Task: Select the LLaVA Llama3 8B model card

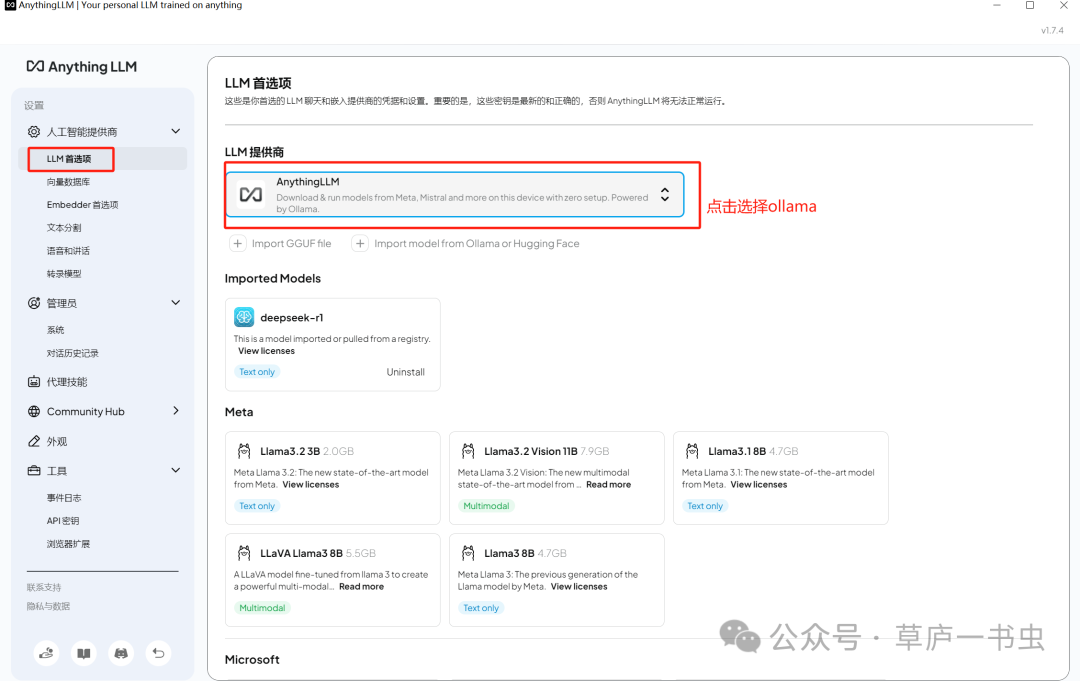Action: (x=333, y=580)
